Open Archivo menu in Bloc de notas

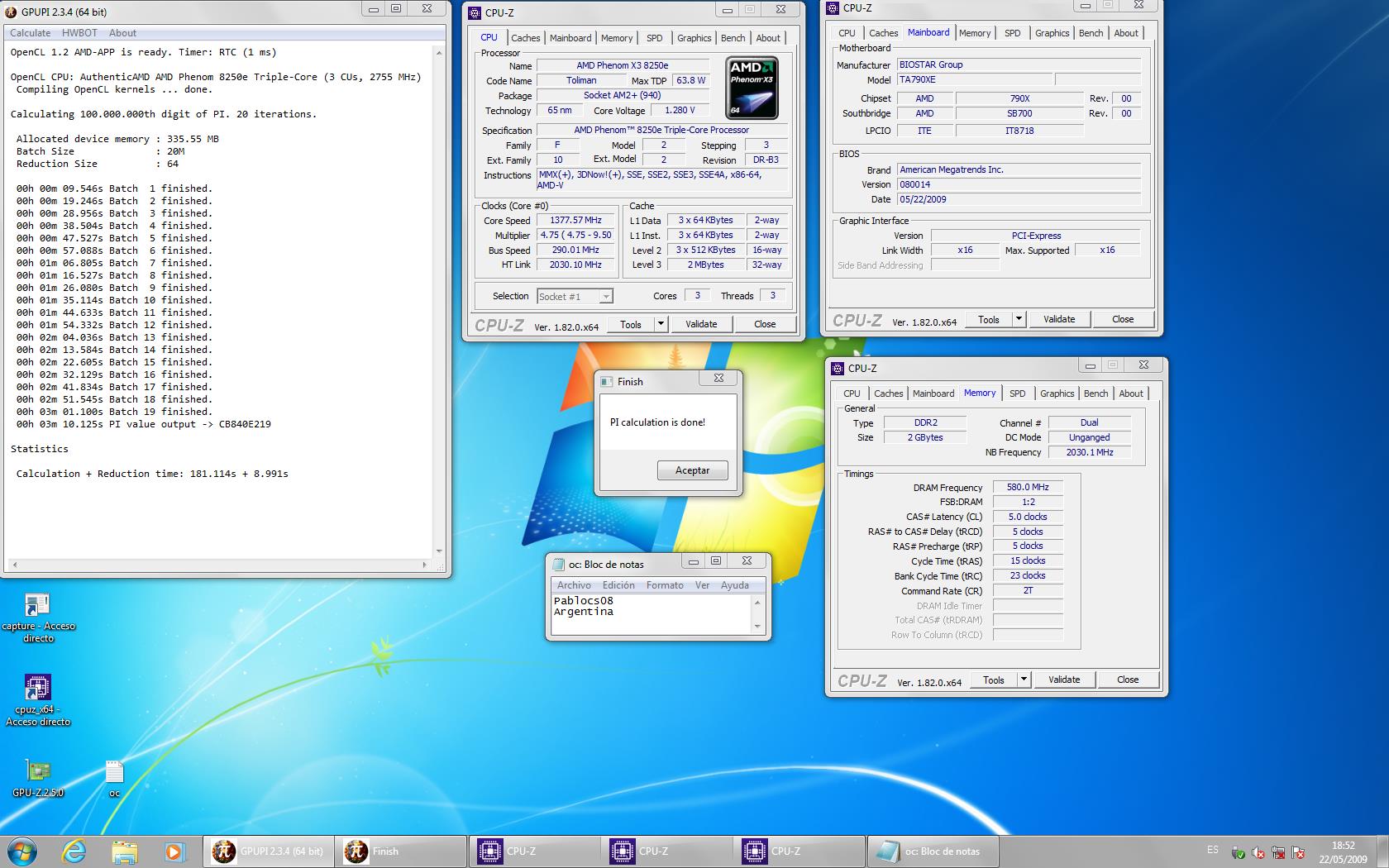tap(574, 585)
